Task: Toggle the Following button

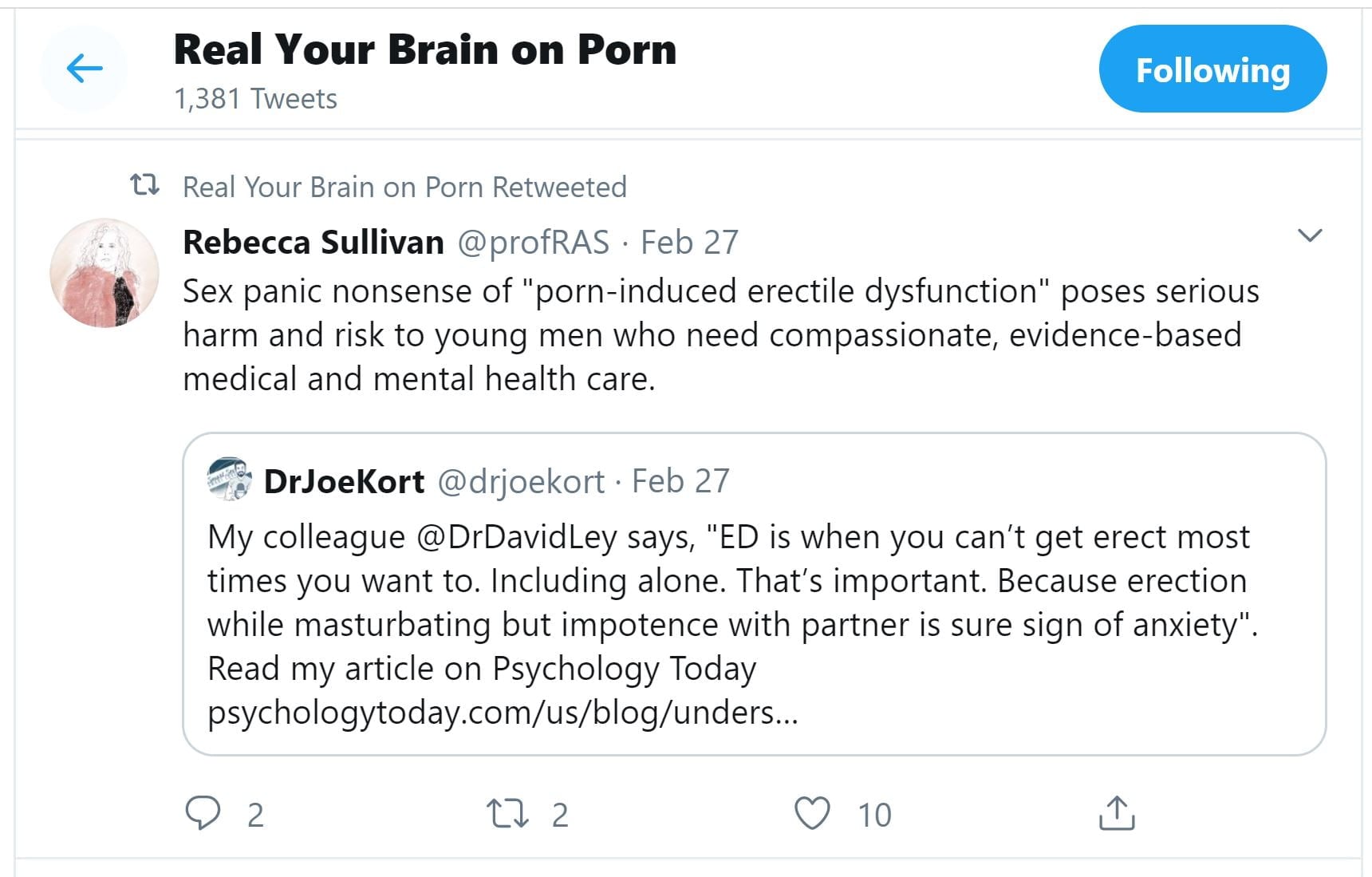Action: 1212,69
